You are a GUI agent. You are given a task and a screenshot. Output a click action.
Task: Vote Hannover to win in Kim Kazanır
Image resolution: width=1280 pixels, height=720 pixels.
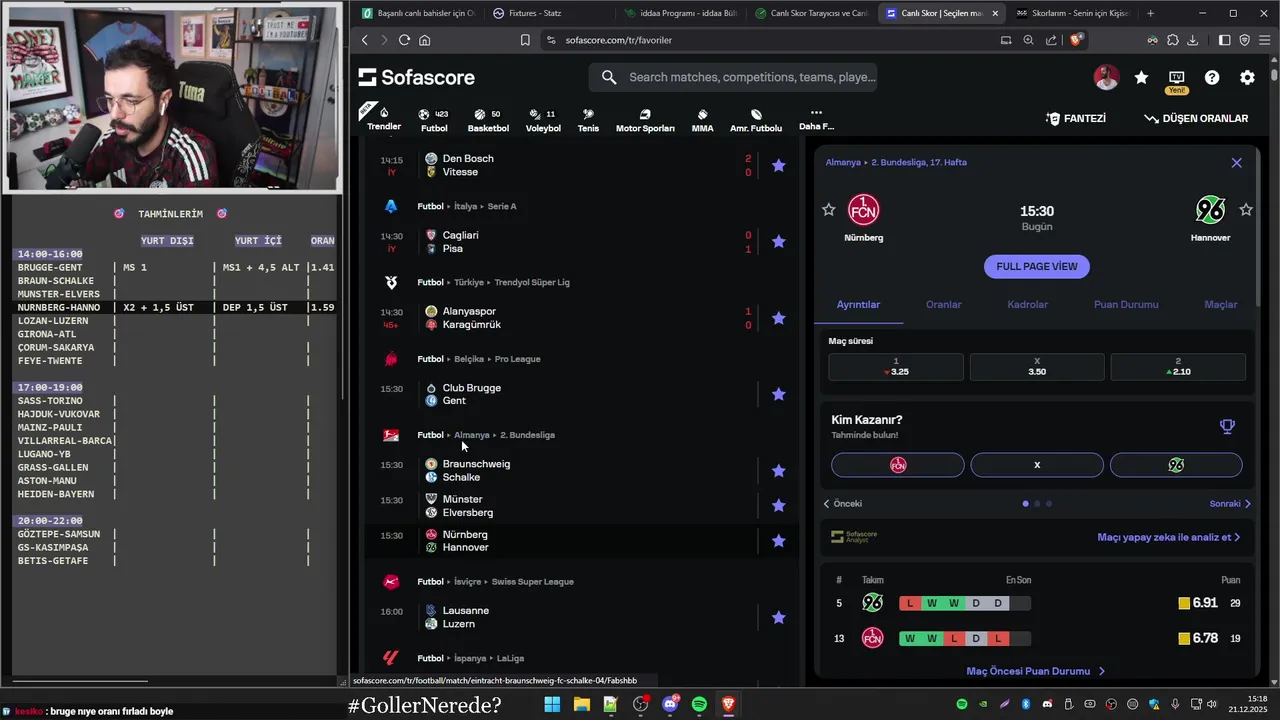tap(1176, 465)
